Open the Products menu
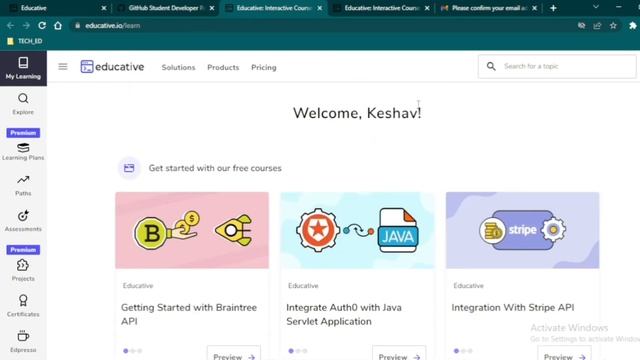640x360 pixels. click(223, 67)
